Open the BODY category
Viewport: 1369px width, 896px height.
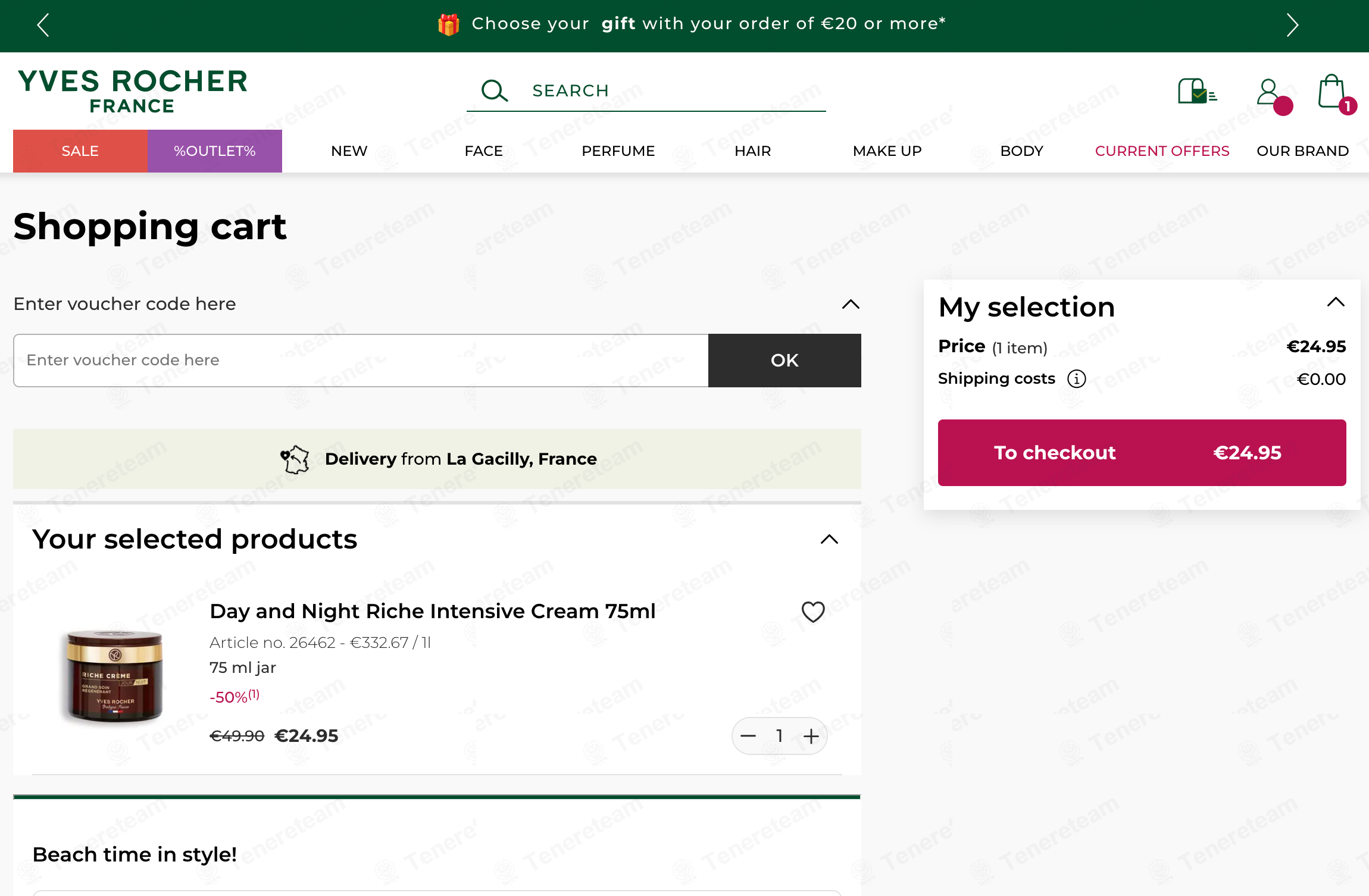(1022, 151)
